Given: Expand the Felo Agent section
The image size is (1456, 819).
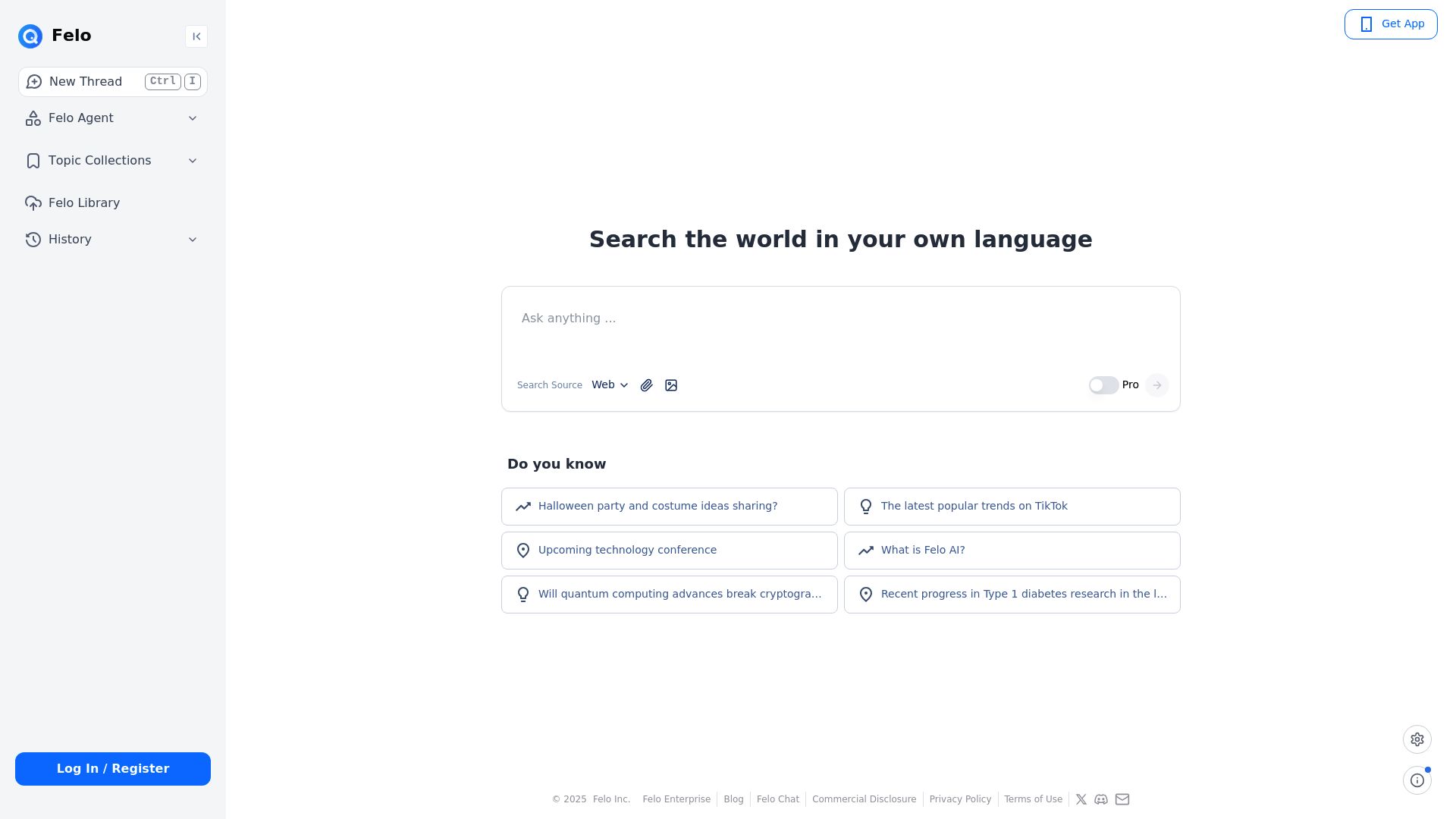Looking at the screenshot, I should click(193, 118).
